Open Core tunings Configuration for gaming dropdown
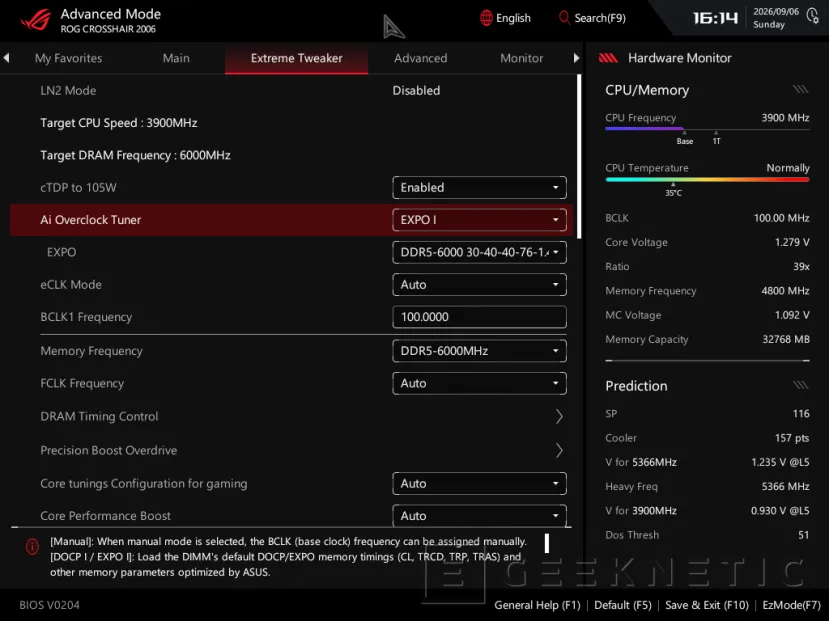 point(480,484)
